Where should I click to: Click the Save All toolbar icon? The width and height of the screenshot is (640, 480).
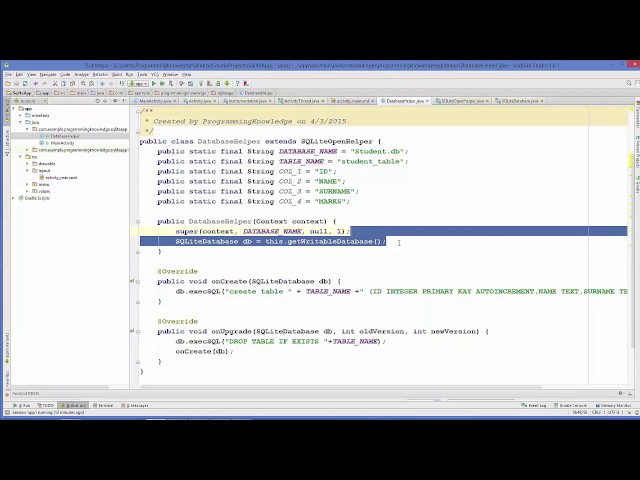[x=16, y=83]
